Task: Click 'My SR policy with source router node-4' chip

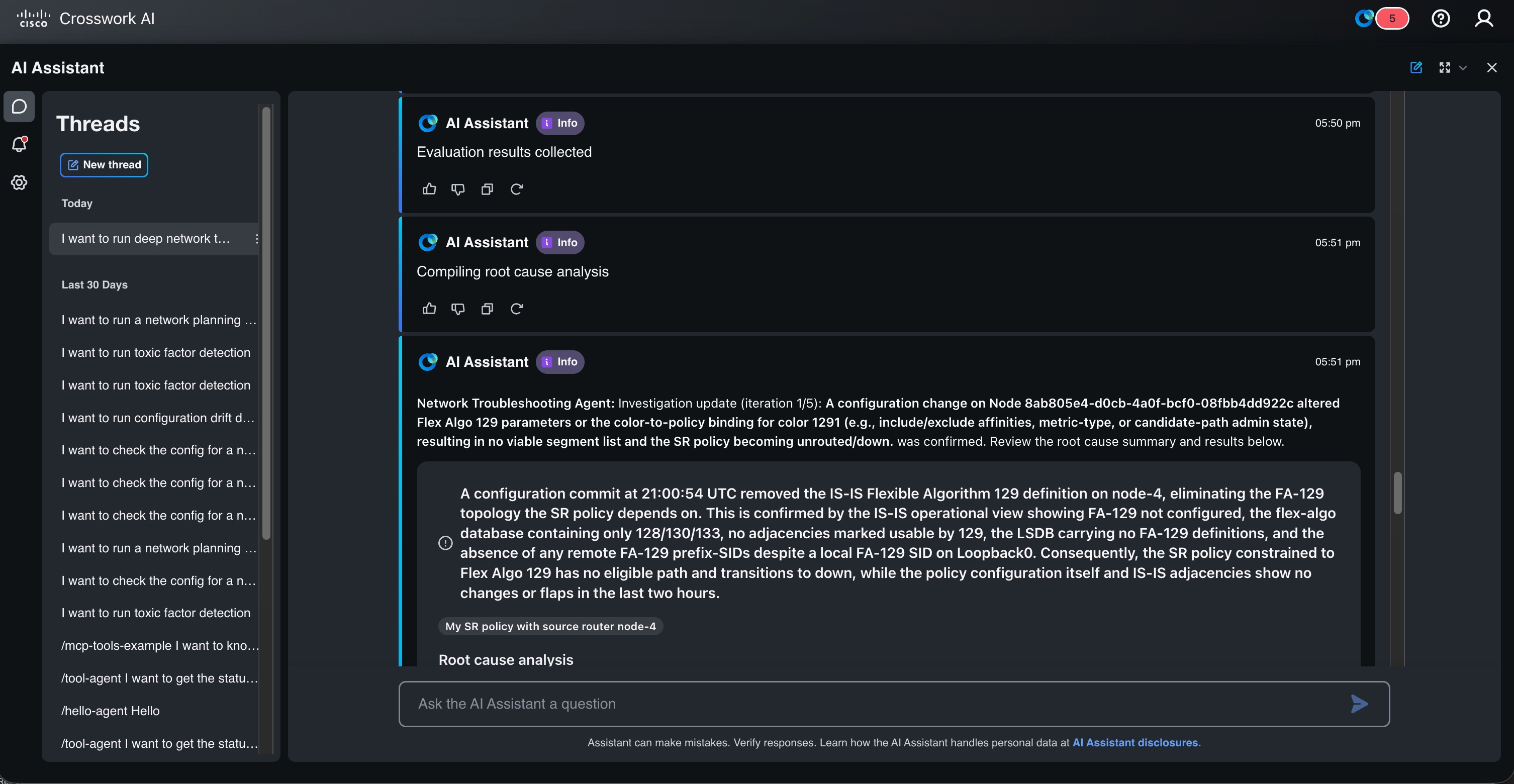Action: click(551, 626)
